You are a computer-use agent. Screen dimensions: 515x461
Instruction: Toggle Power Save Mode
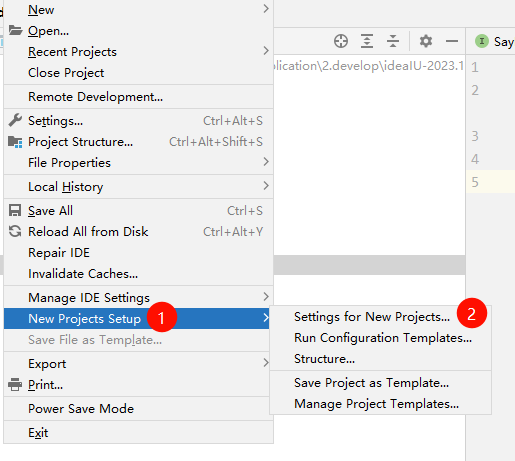pos(138,409)
